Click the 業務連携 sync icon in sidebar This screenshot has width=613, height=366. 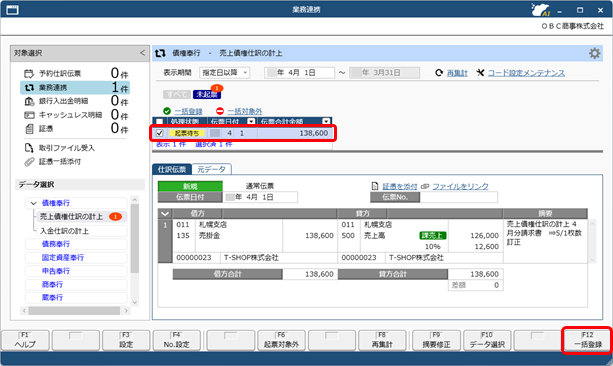click(x=29, y=88)
